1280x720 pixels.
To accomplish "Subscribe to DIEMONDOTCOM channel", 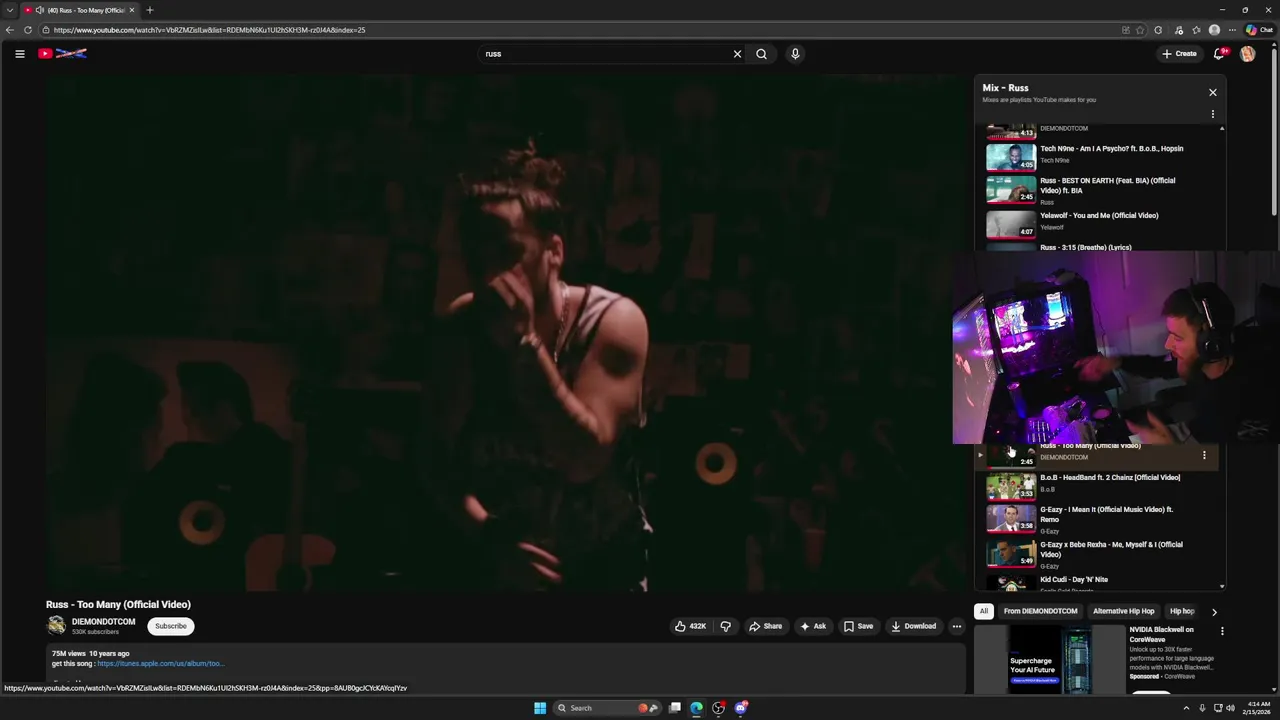I will click(x=170, y=626).
